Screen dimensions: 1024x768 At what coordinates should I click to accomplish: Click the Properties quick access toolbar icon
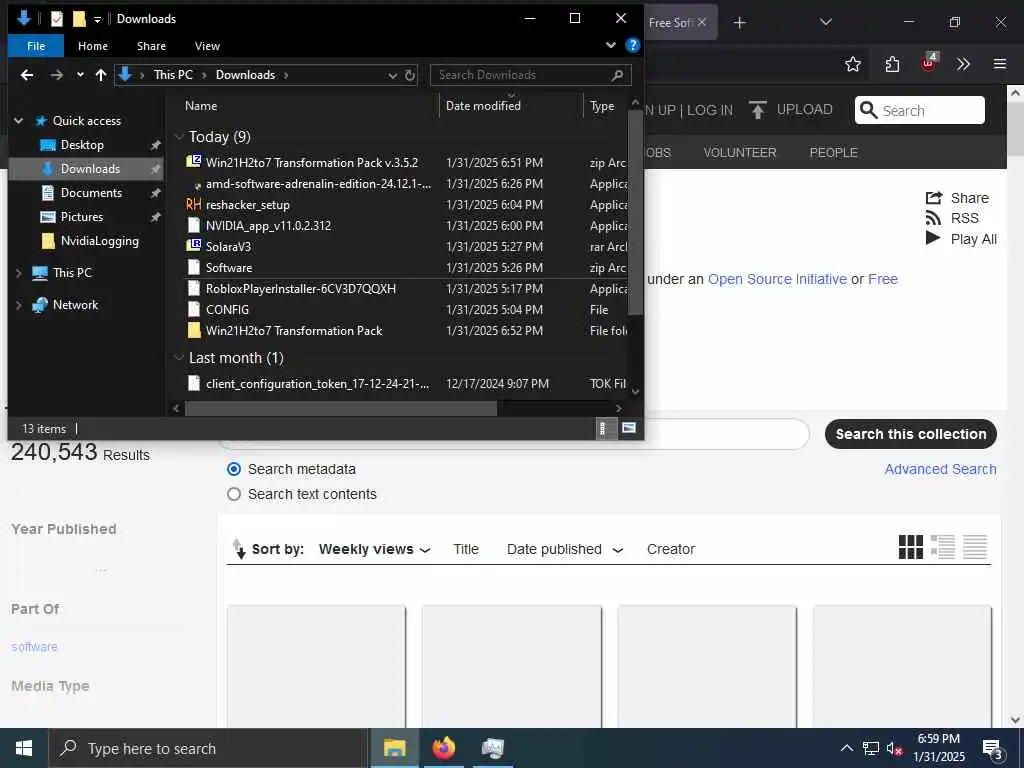click(57, 19)
